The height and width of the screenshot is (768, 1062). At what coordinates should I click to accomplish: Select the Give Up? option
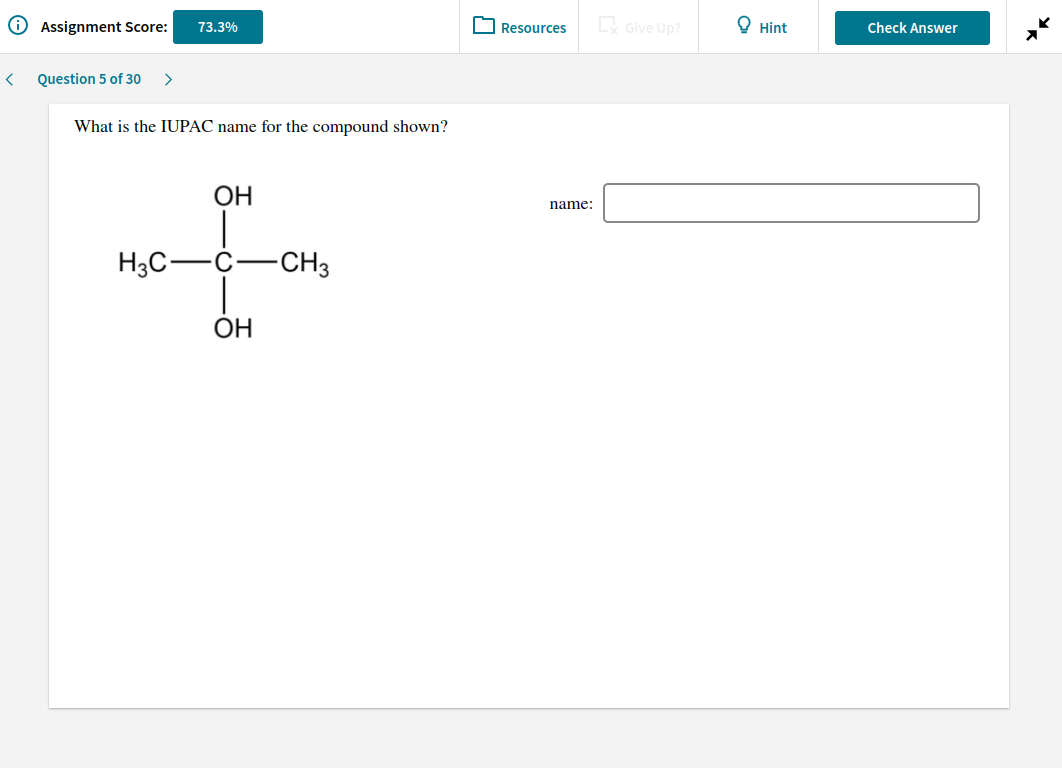click(x=637, y=27)
